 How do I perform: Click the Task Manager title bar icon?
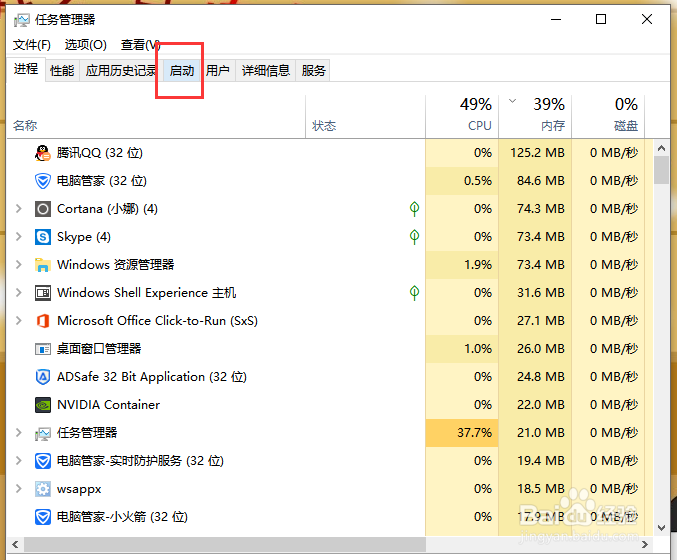point(22,20)
